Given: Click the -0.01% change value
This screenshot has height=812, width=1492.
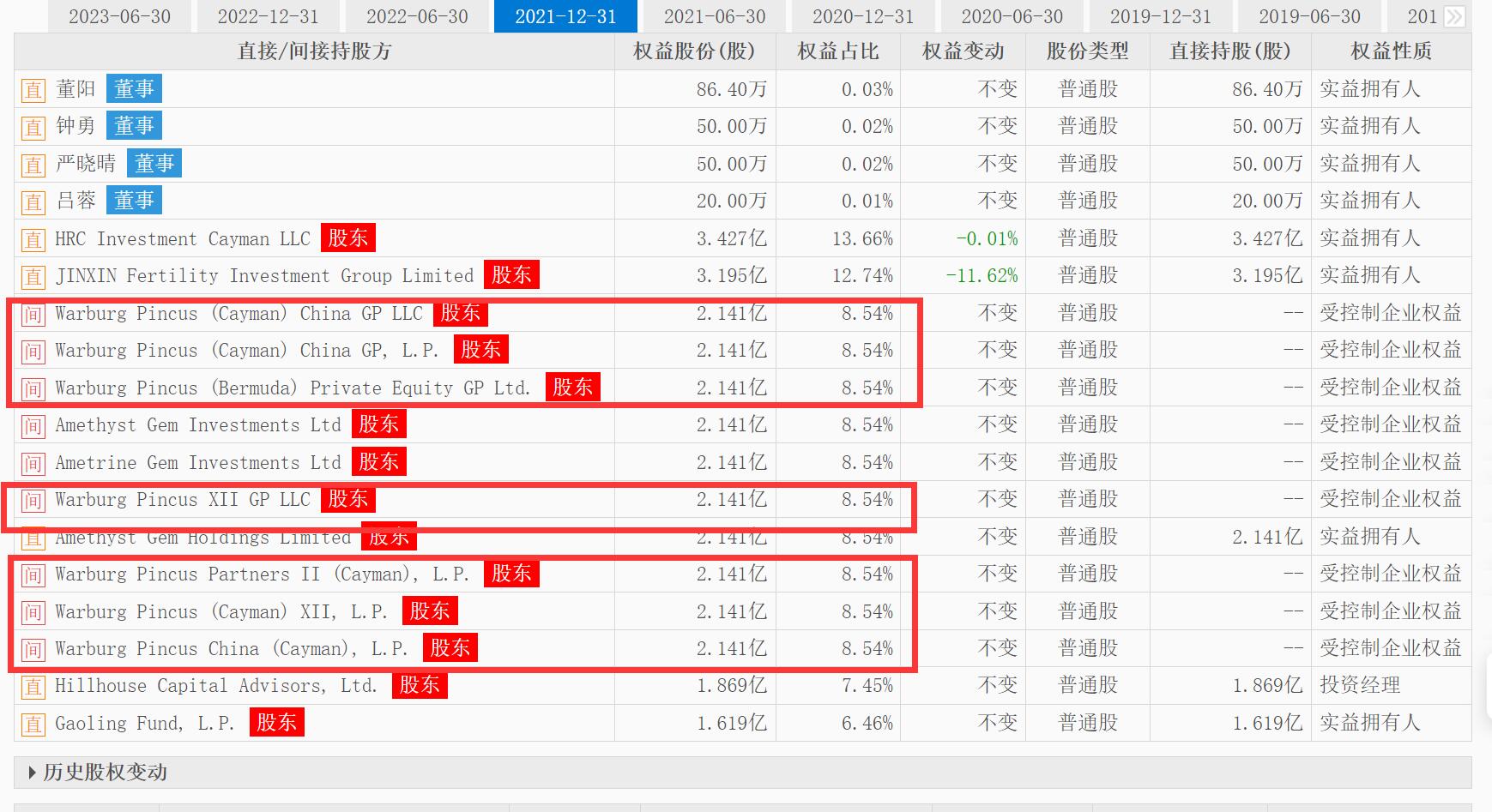Looking at the screenshot, I should (x=987, y=239).
